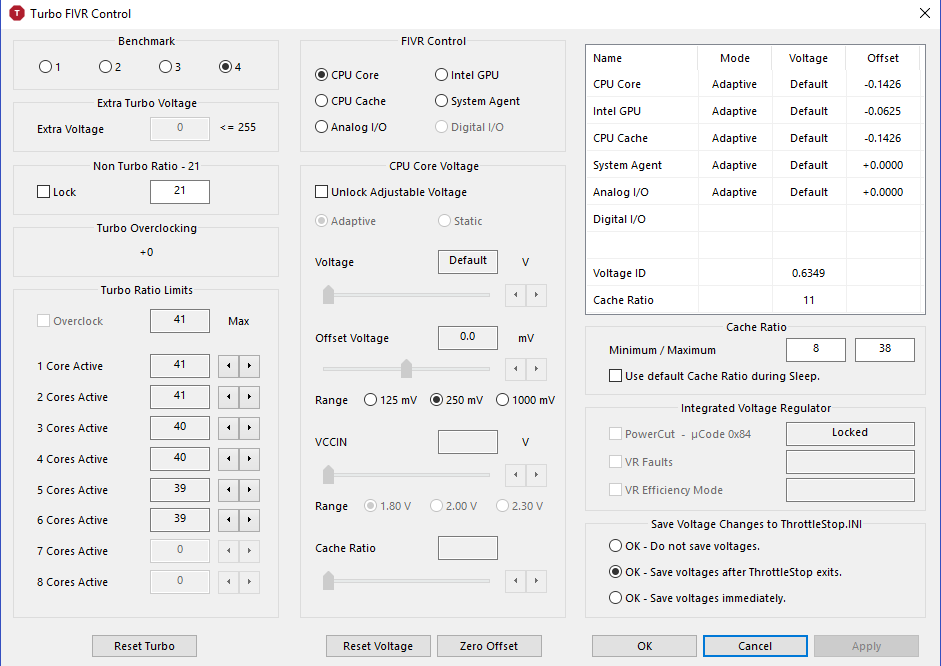Decrease the 1 Core Active ratio arrow
Image resolution: width=941 pixels, height=666 pixels.
(229, 366)
